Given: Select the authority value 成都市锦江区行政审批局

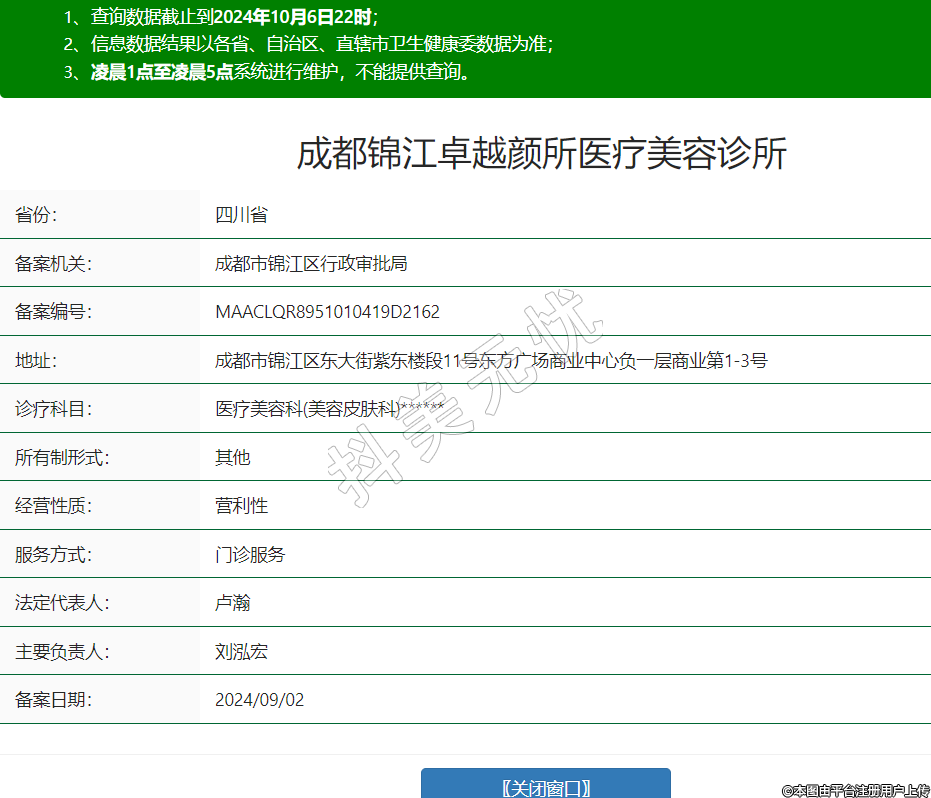Looking at the screenshot, I should tap(311, 264).
